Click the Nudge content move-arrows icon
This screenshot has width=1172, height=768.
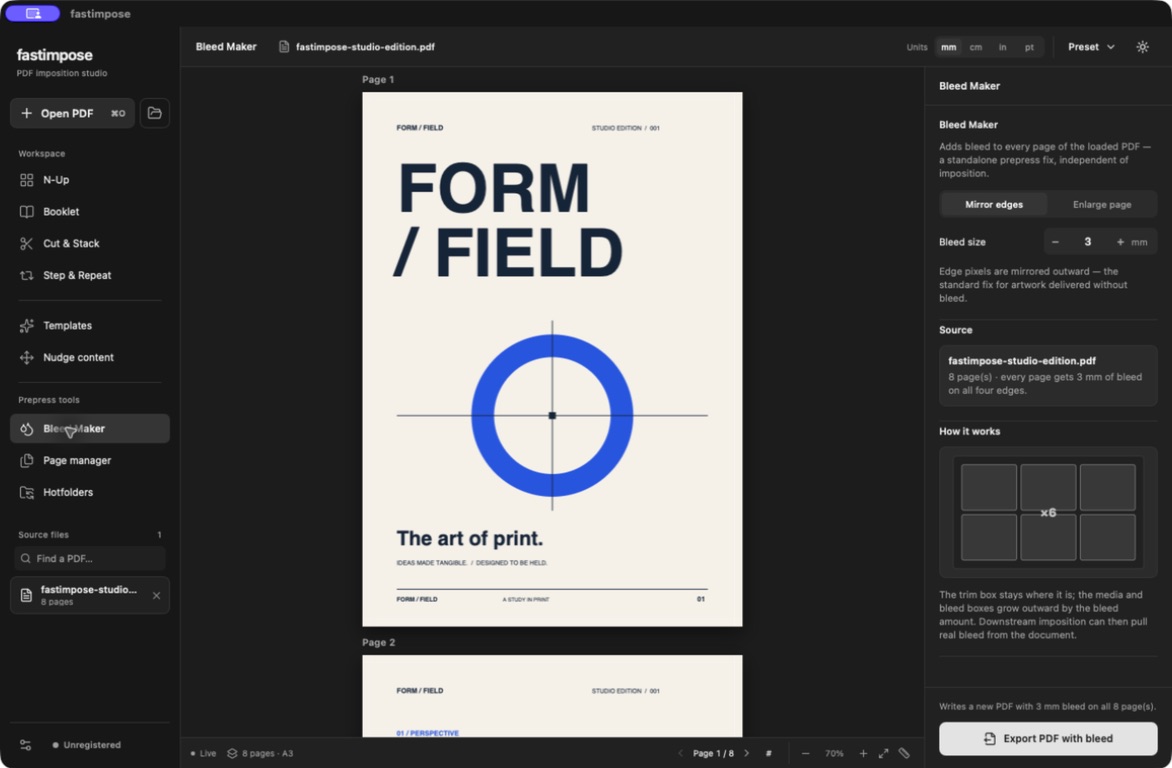[x=27, y=357]
